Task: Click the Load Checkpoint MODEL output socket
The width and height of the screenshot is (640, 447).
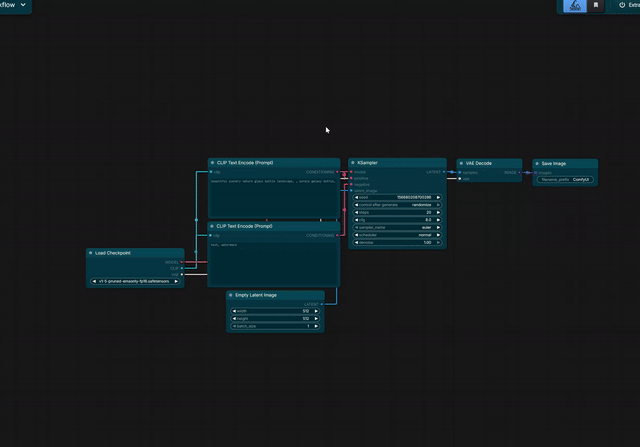Action: pyautogui.click(x=182, y=262)
